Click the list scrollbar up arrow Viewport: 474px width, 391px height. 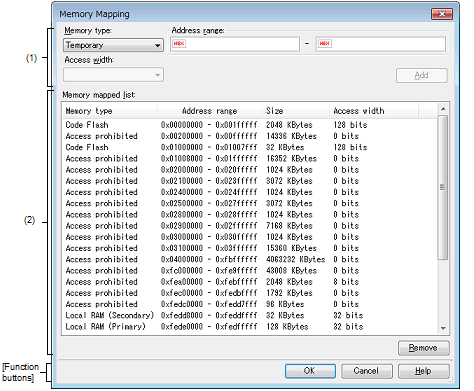443,109
